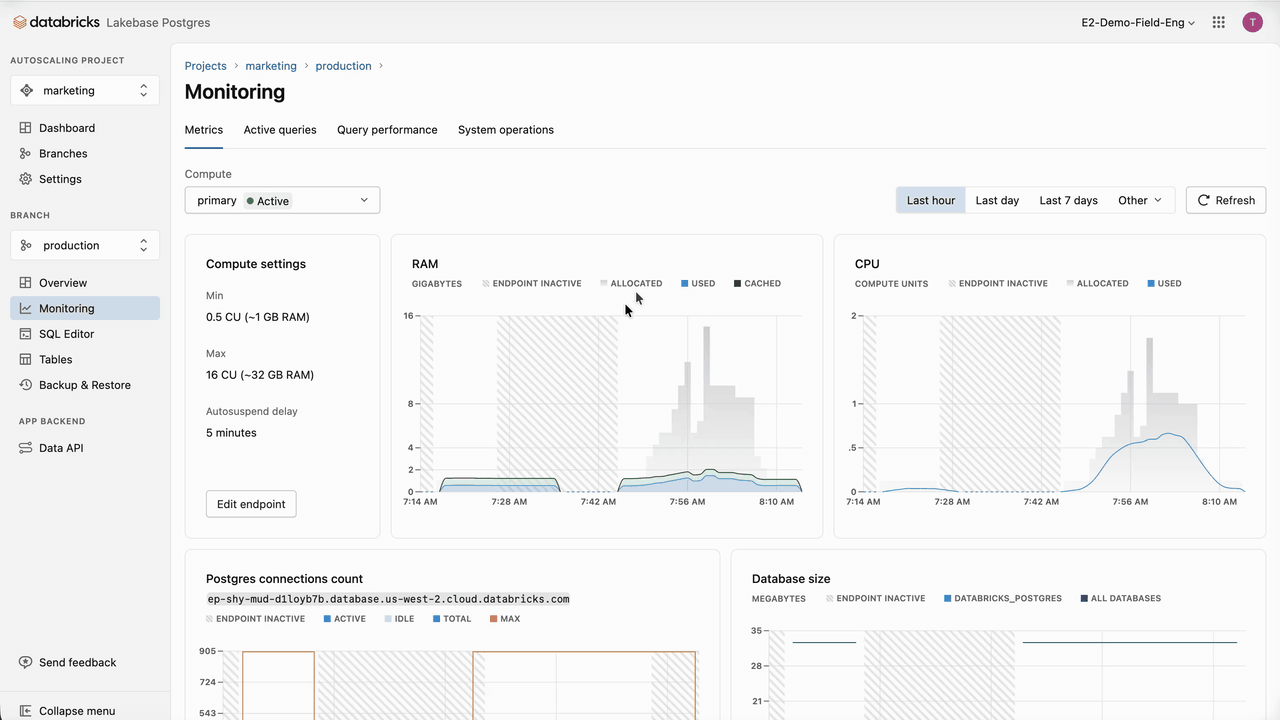The width and height of the screenshot is (1280, 720).
Task: Select the Last hour range
Action: [931, 200]
